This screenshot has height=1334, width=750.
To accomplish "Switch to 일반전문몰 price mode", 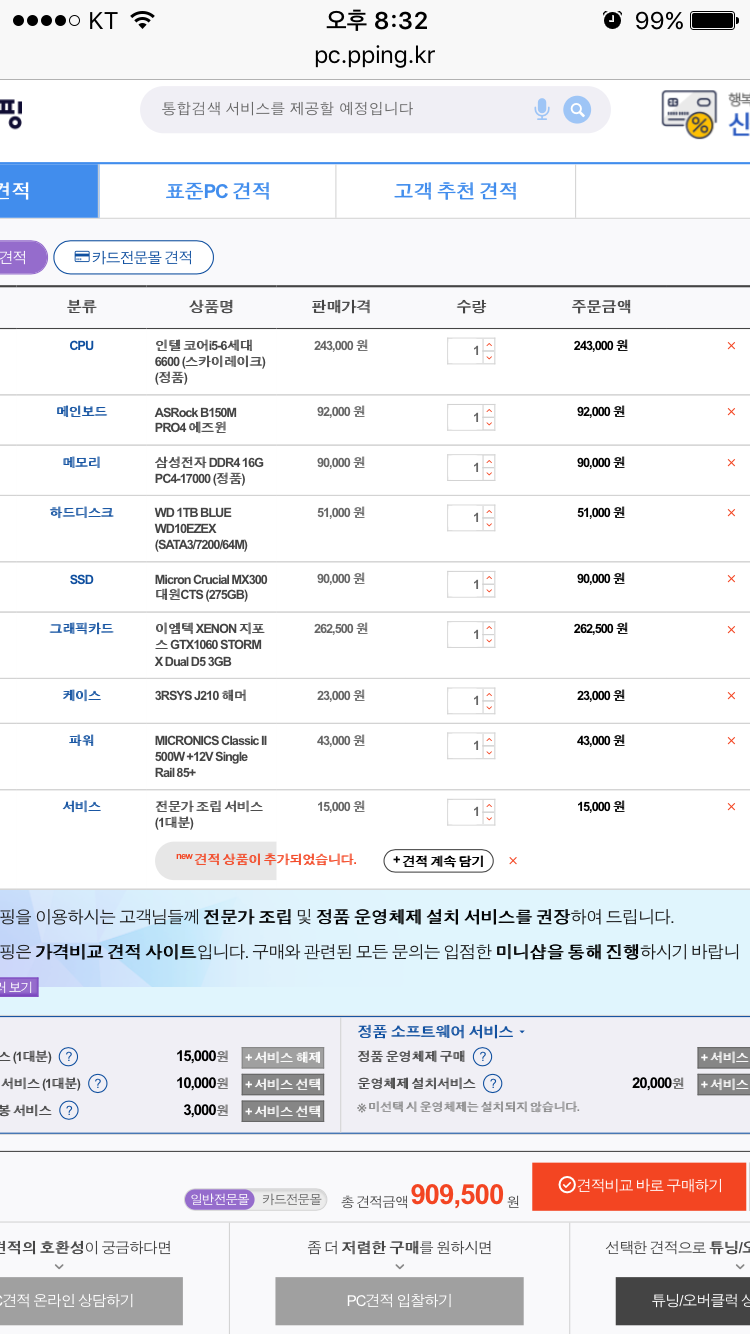I will [220, 1199].
